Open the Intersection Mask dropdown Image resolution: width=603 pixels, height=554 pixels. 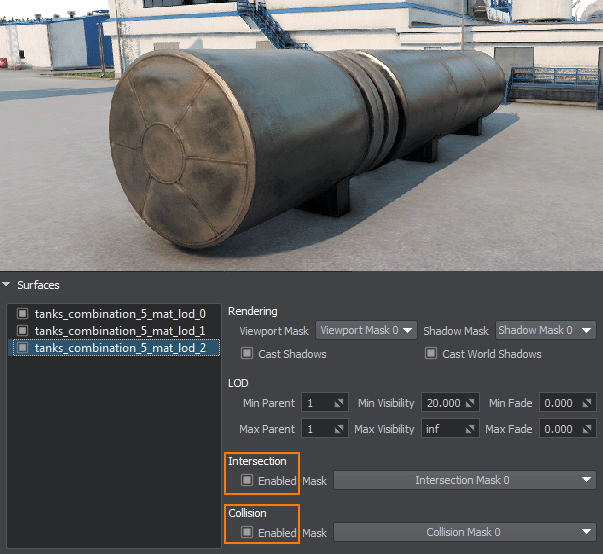click(464, 481)
